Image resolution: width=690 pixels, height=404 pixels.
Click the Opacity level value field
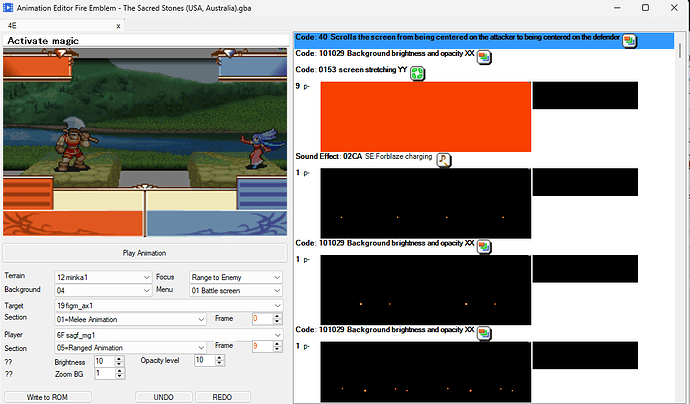pos(205,360)
